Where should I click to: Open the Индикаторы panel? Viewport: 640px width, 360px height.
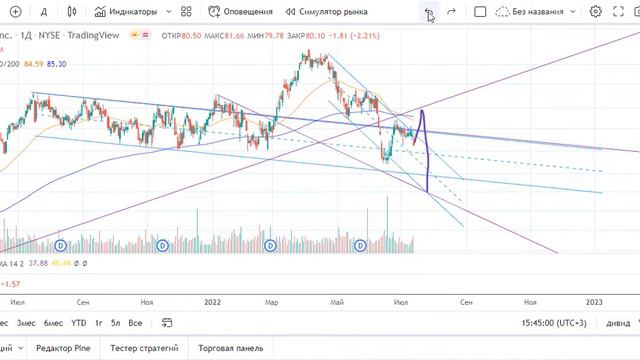click(126, 12)
